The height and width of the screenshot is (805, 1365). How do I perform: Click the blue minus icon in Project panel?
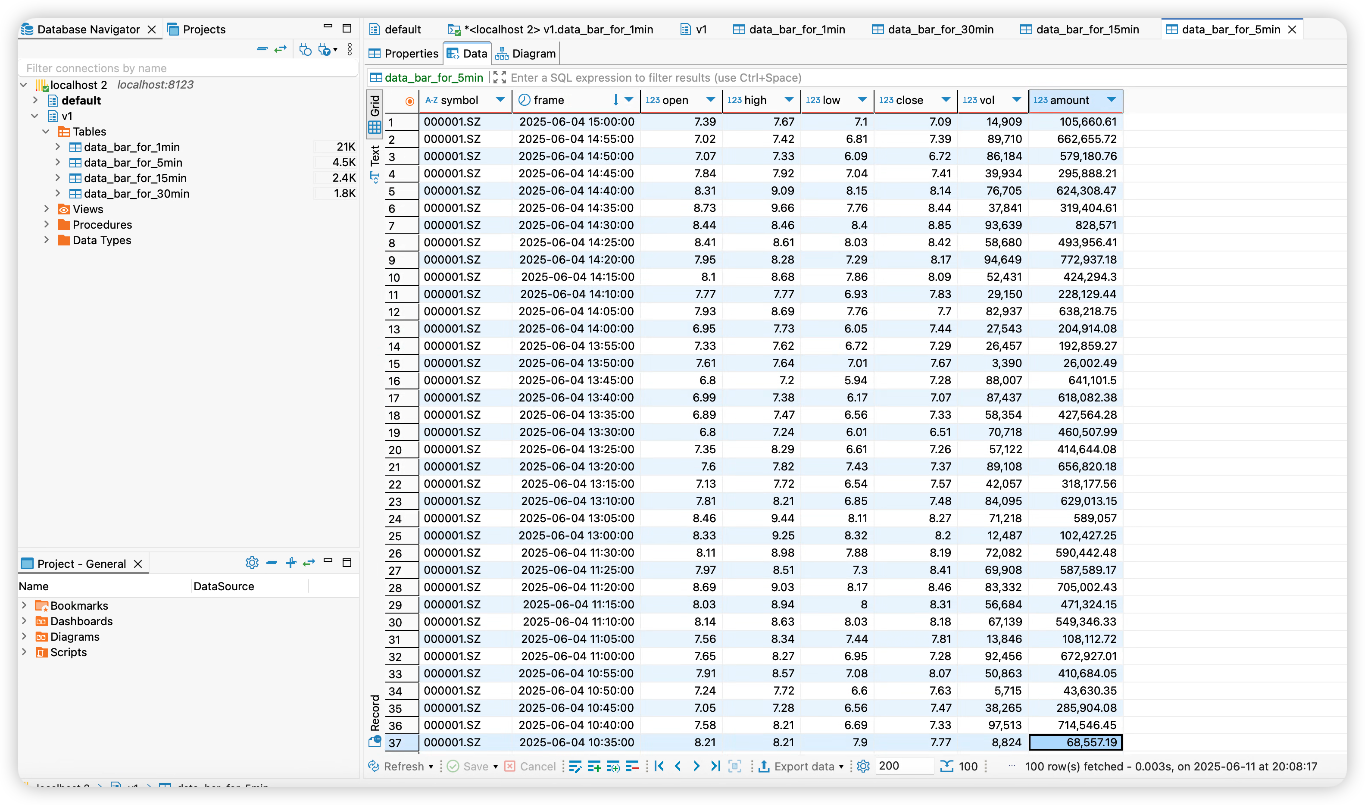coord(271,563)
